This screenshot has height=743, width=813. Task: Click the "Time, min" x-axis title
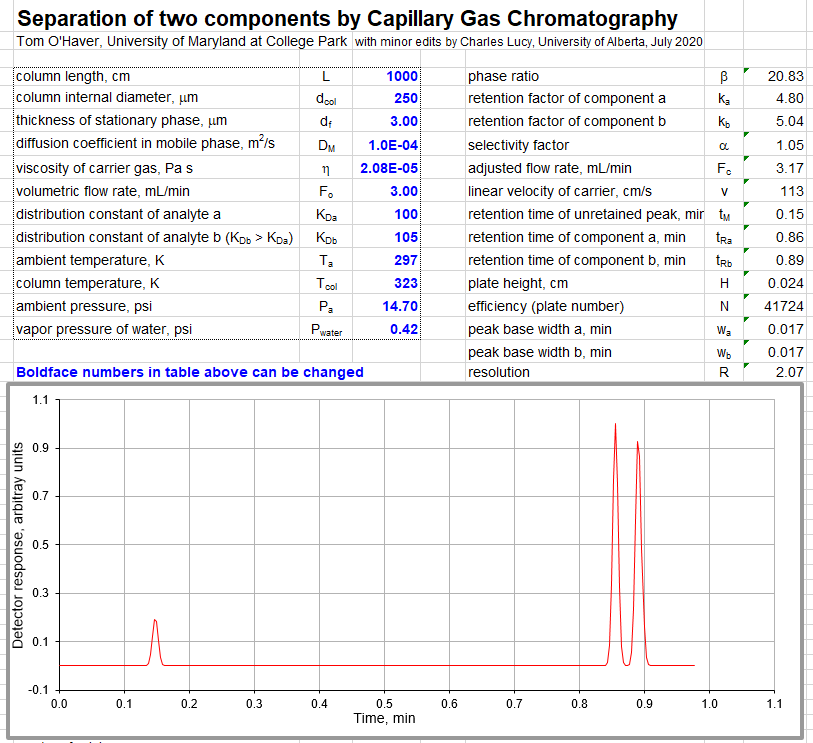tap(384, 718)
